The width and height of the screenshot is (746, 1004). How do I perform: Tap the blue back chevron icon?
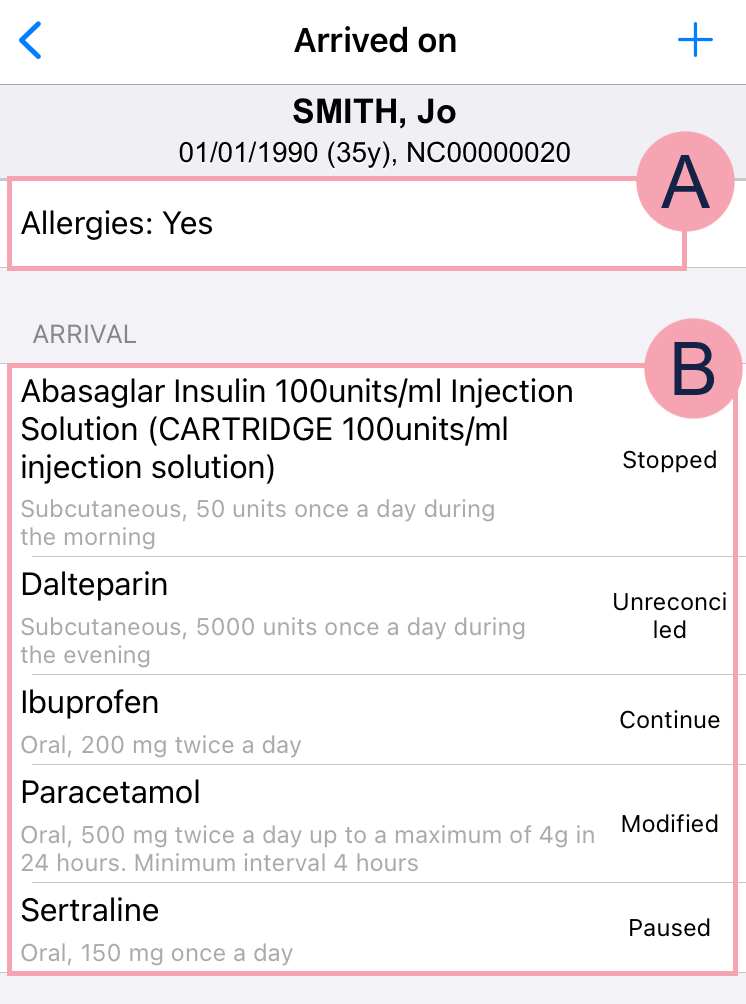[x=30, y=40]
